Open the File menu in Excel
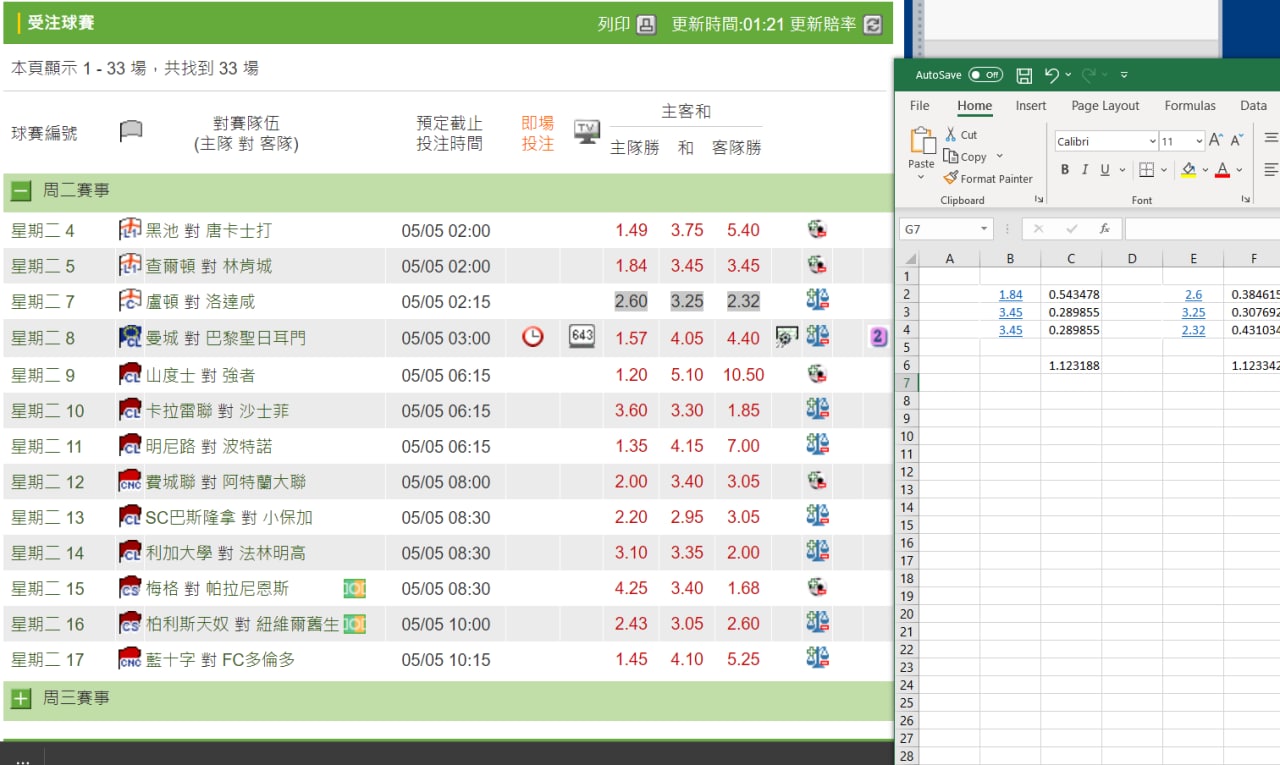 pos(919,106)
